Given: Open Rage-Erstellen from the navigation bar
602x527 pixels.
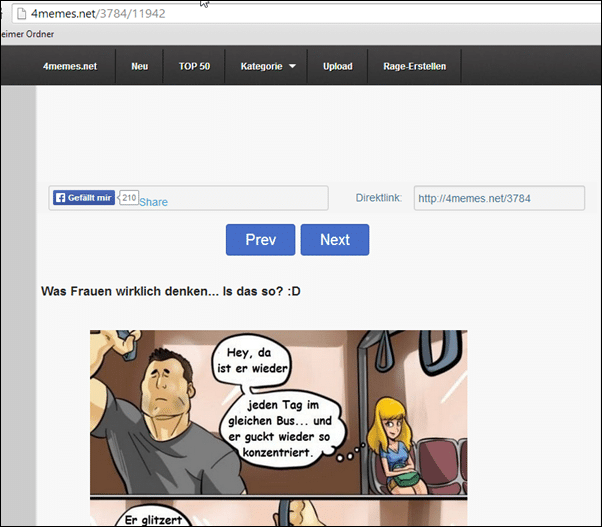Looking at the screenshot, I should point(415,66).
